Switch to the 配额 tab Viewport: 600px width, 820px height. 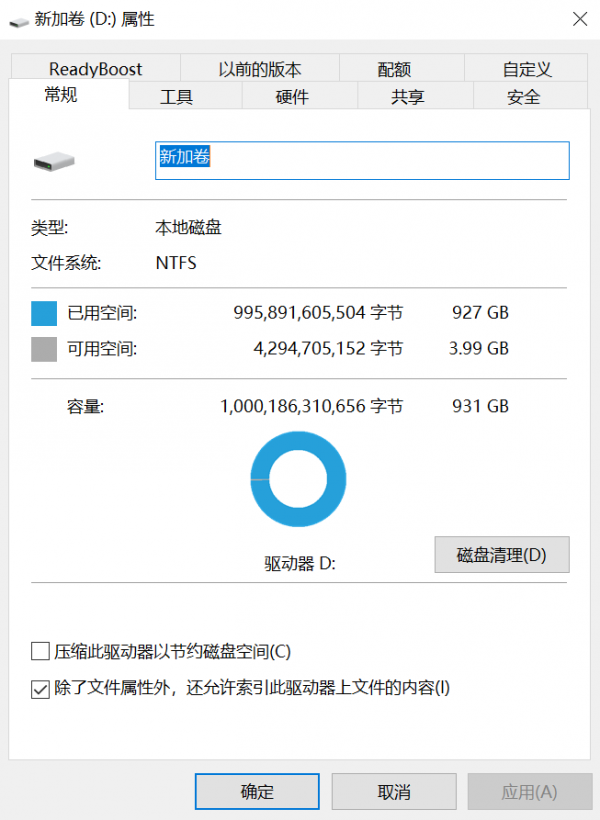click(396, 68)
